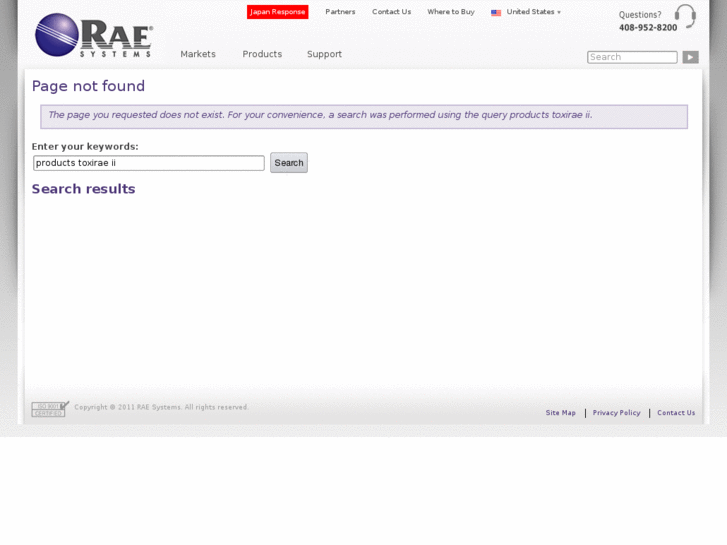This screenshot has width=727, height=545.
Task: Open the Contact Us footer link
Action: 676,412
